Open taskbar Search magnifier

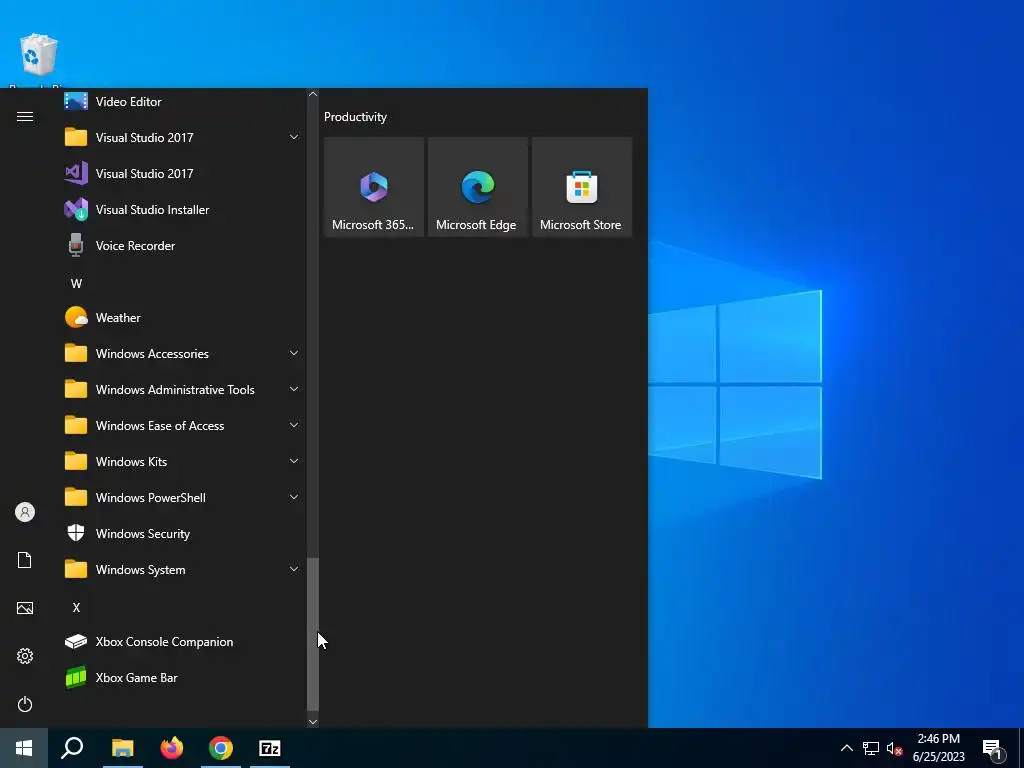(72, 748)
